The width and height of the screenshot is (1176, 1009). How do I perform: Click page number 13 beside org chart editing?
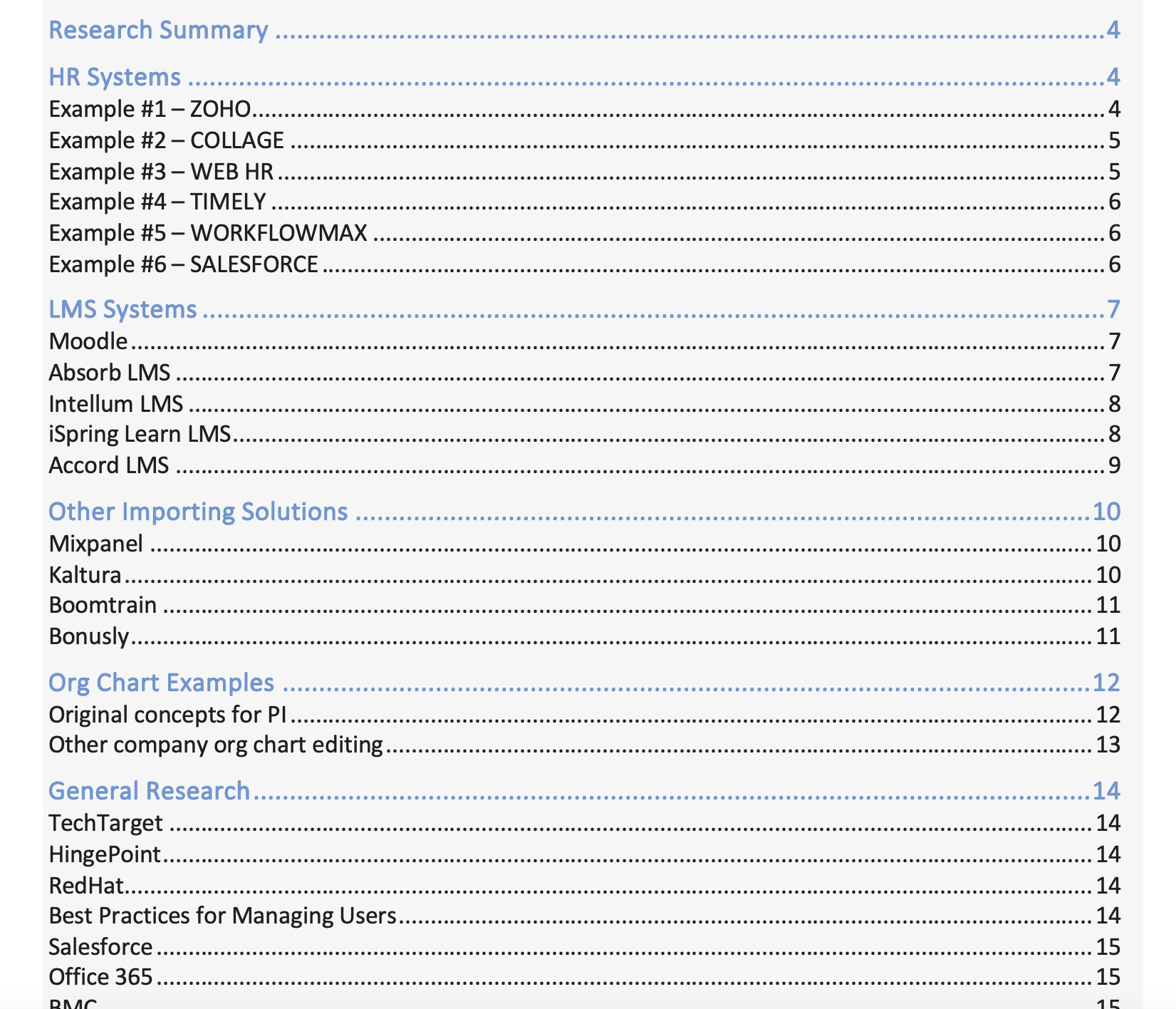coord(1108,745)
